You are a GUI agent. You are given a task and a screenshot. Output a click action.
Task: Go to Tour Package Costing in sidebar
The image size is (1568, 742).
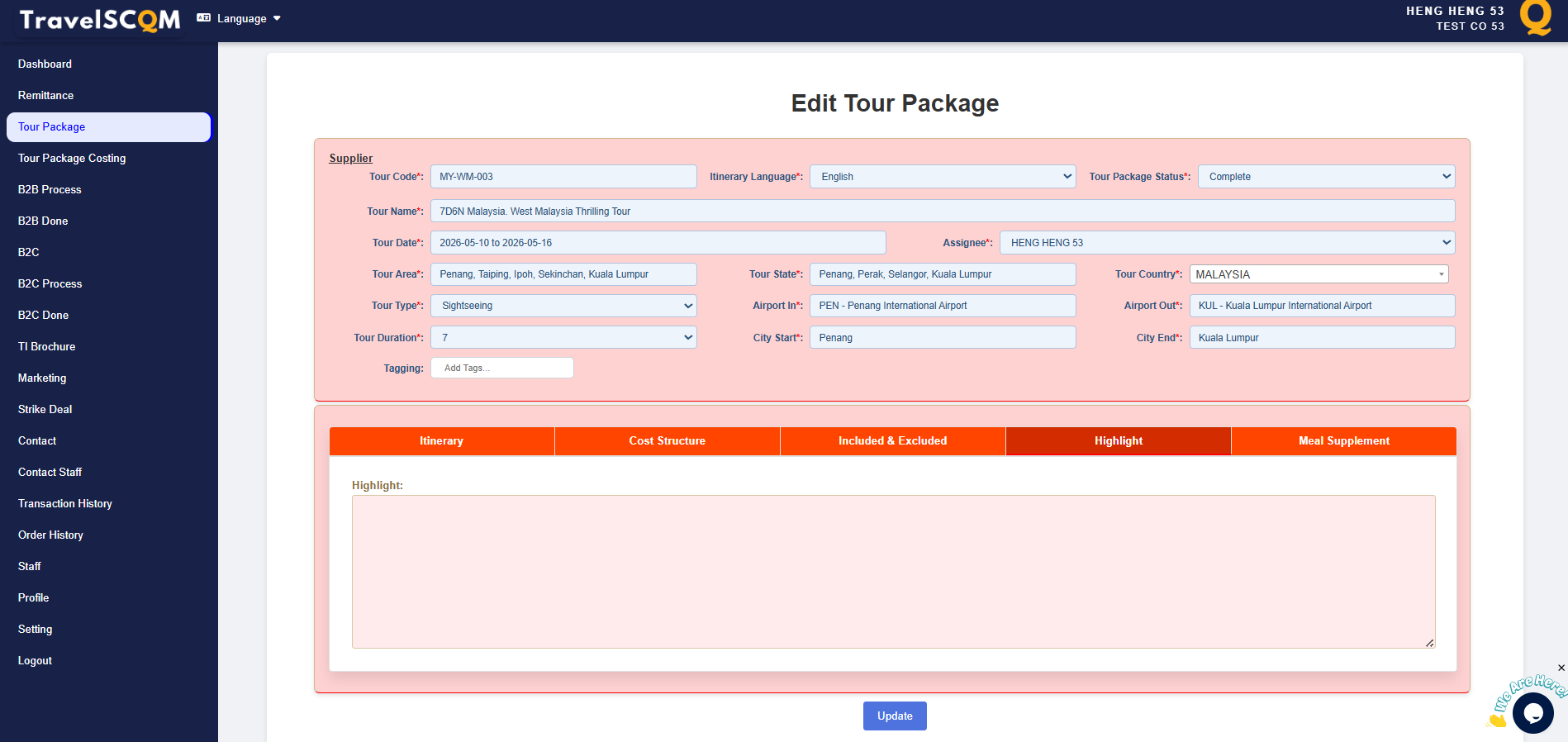pos(72,159)
